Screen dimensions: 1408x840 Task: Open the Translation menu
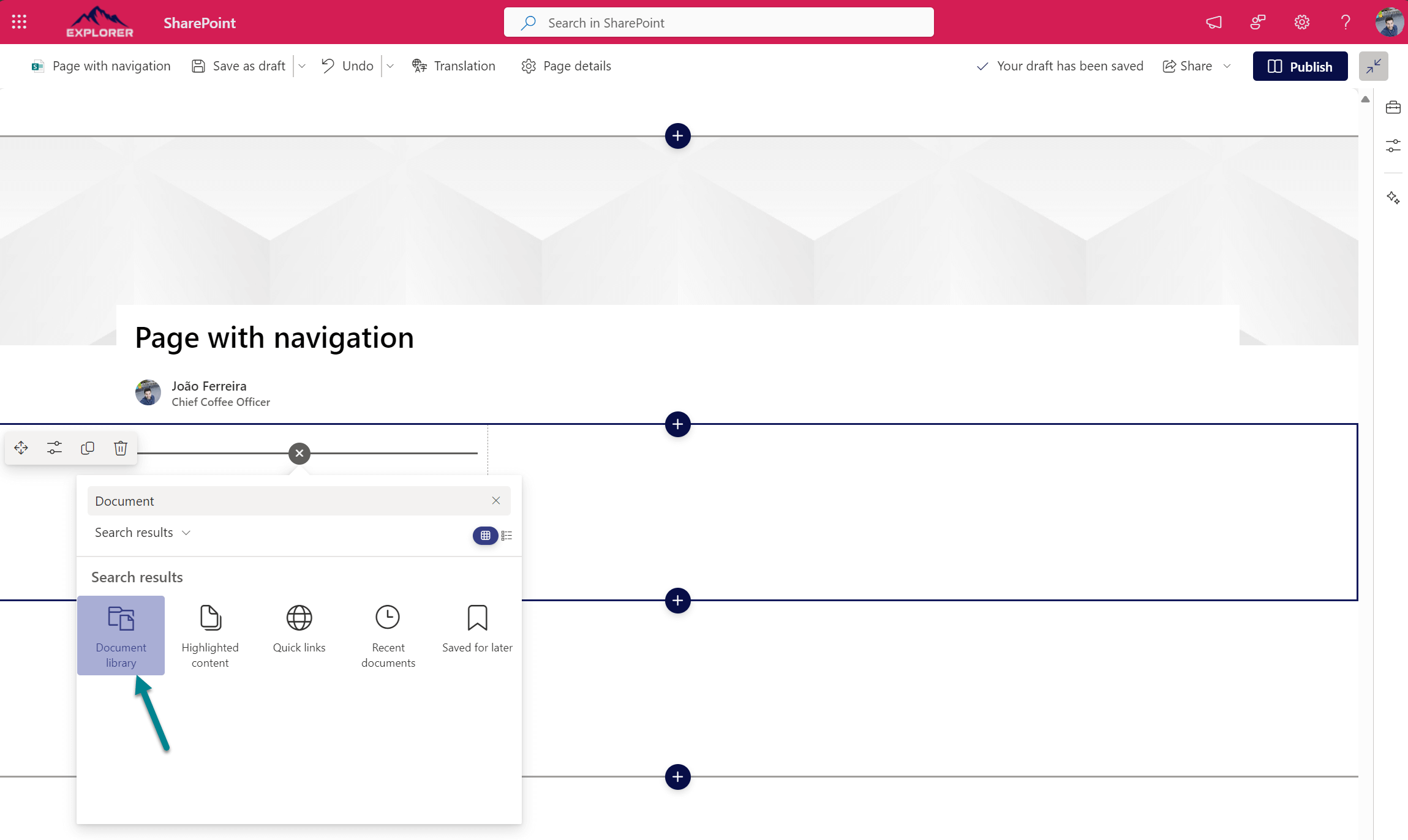click(454, 66)
